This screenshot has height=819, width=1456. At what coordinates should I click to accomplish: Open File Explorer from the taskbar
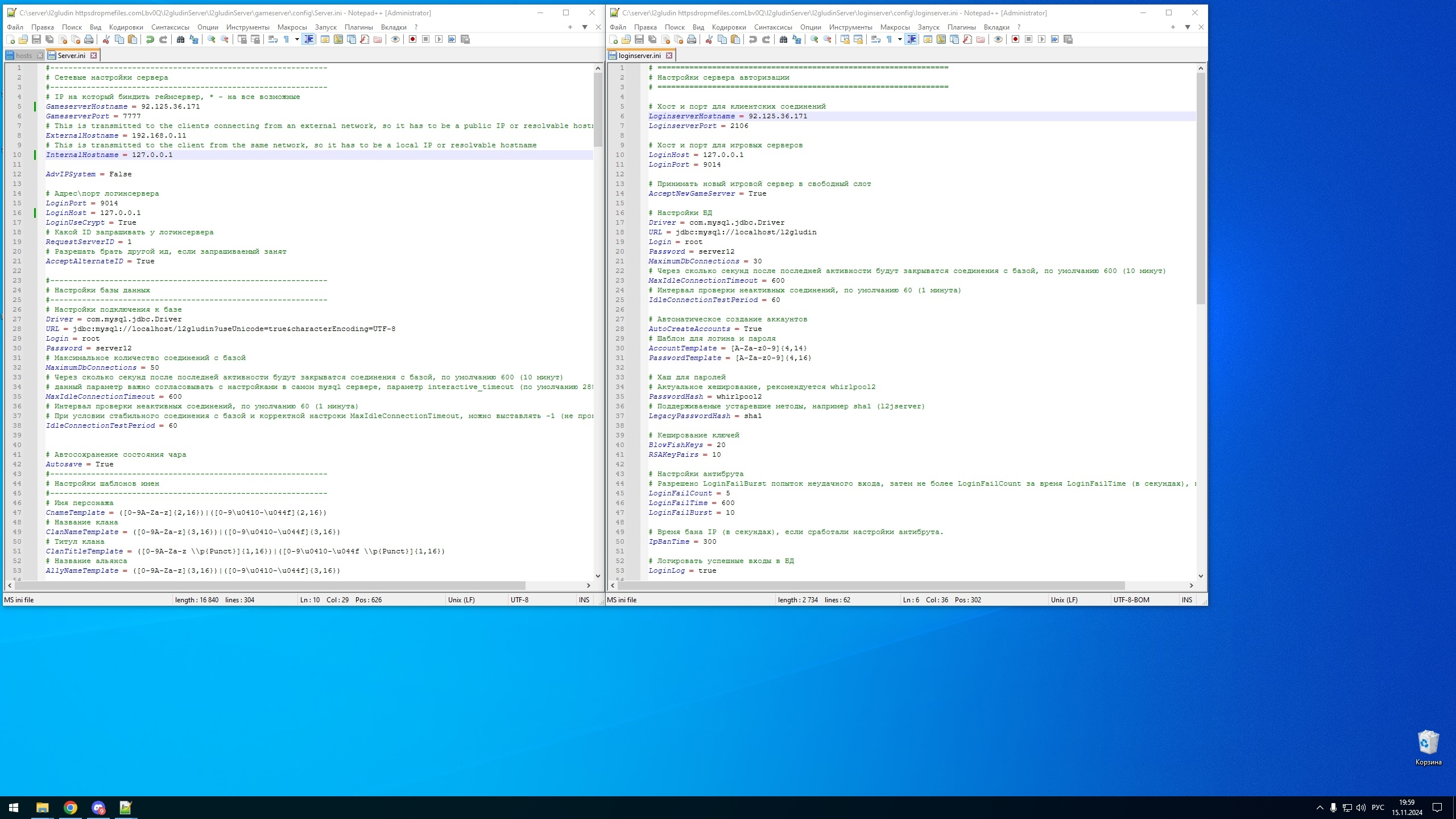pyautogui.click(x=43, y=808)
